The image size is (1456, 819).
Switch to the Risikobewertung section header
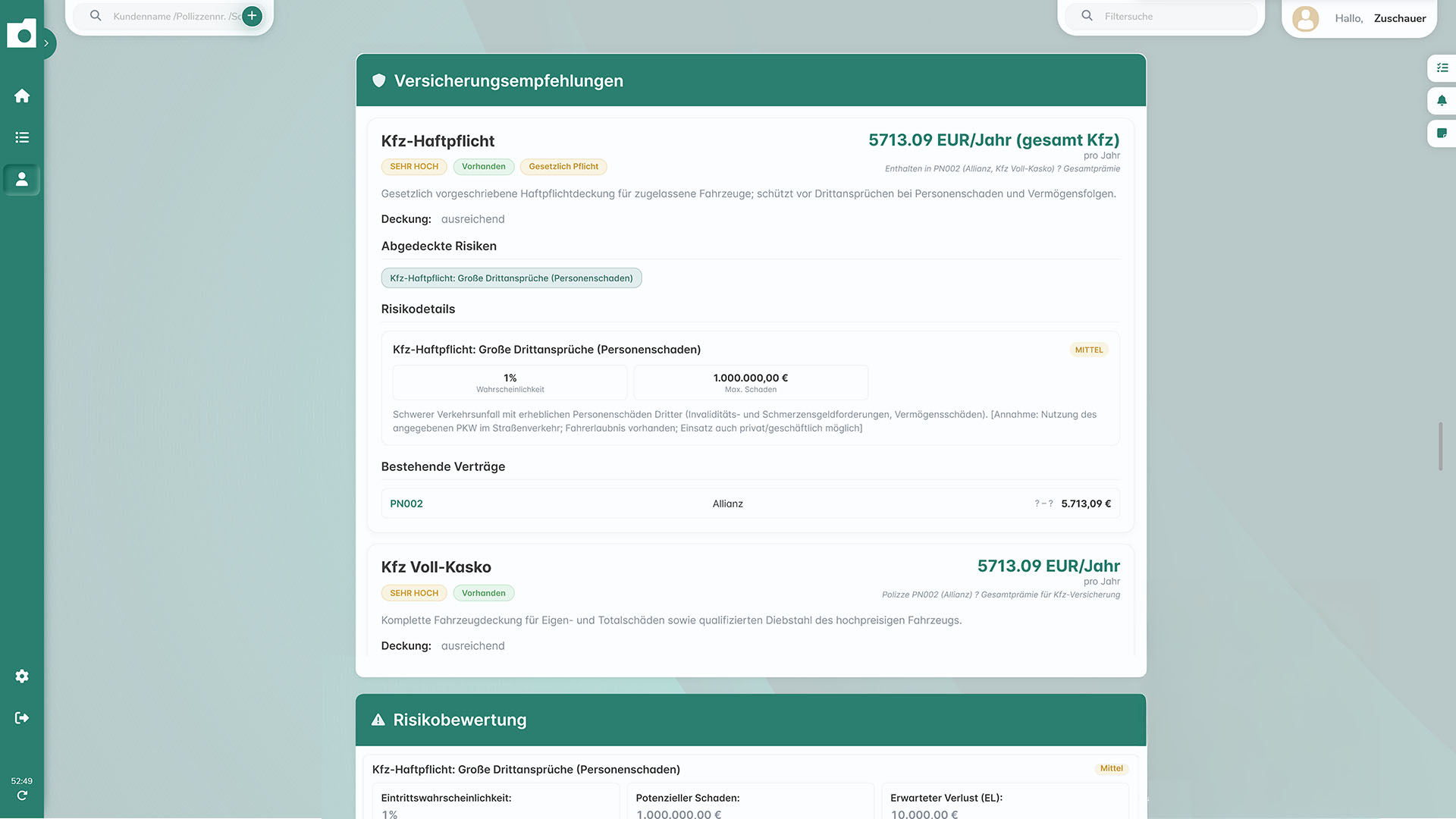459,720
